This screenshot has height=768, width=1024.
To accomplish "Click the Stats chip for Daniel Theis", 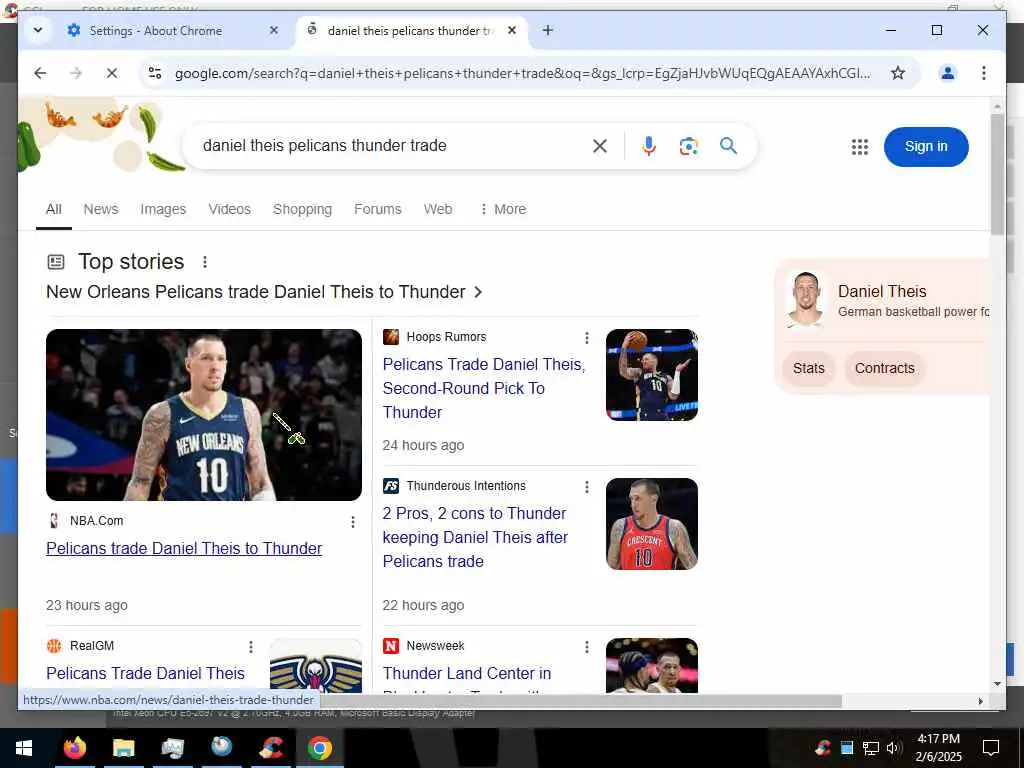I will 808,368.
